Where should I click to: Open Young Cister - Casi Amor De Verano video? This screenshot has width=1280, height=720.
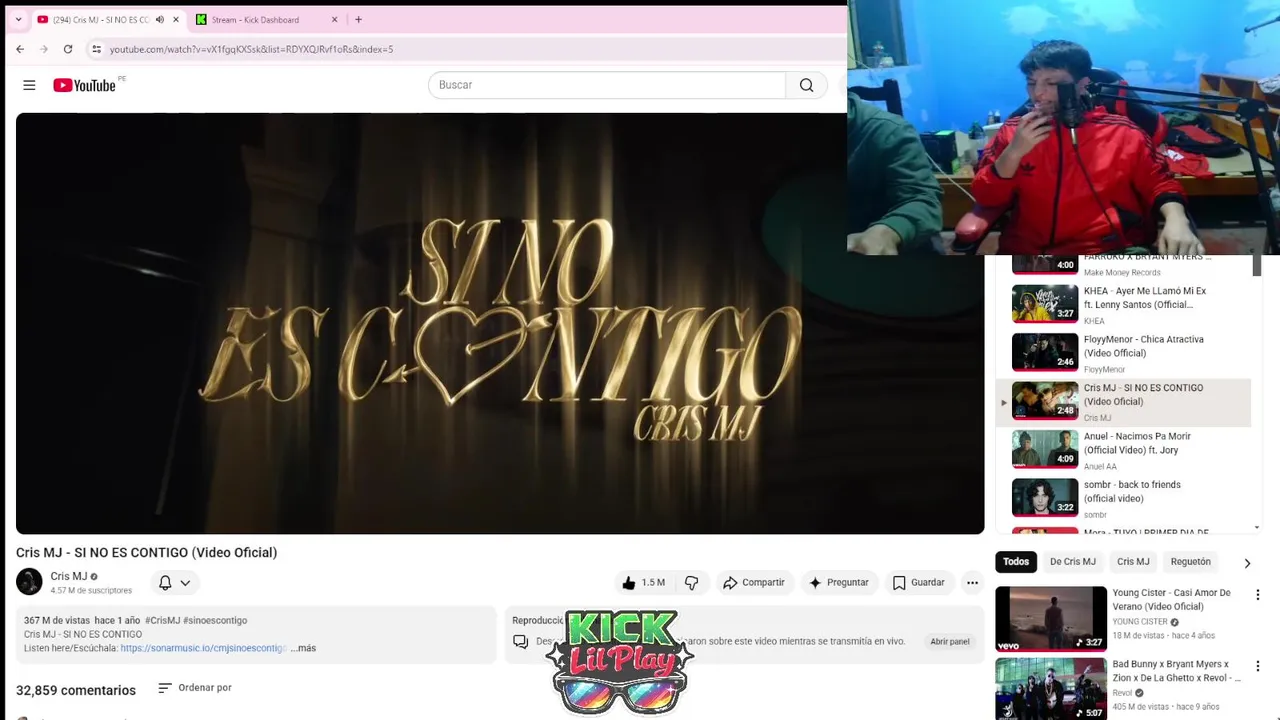pos(1171,600)
